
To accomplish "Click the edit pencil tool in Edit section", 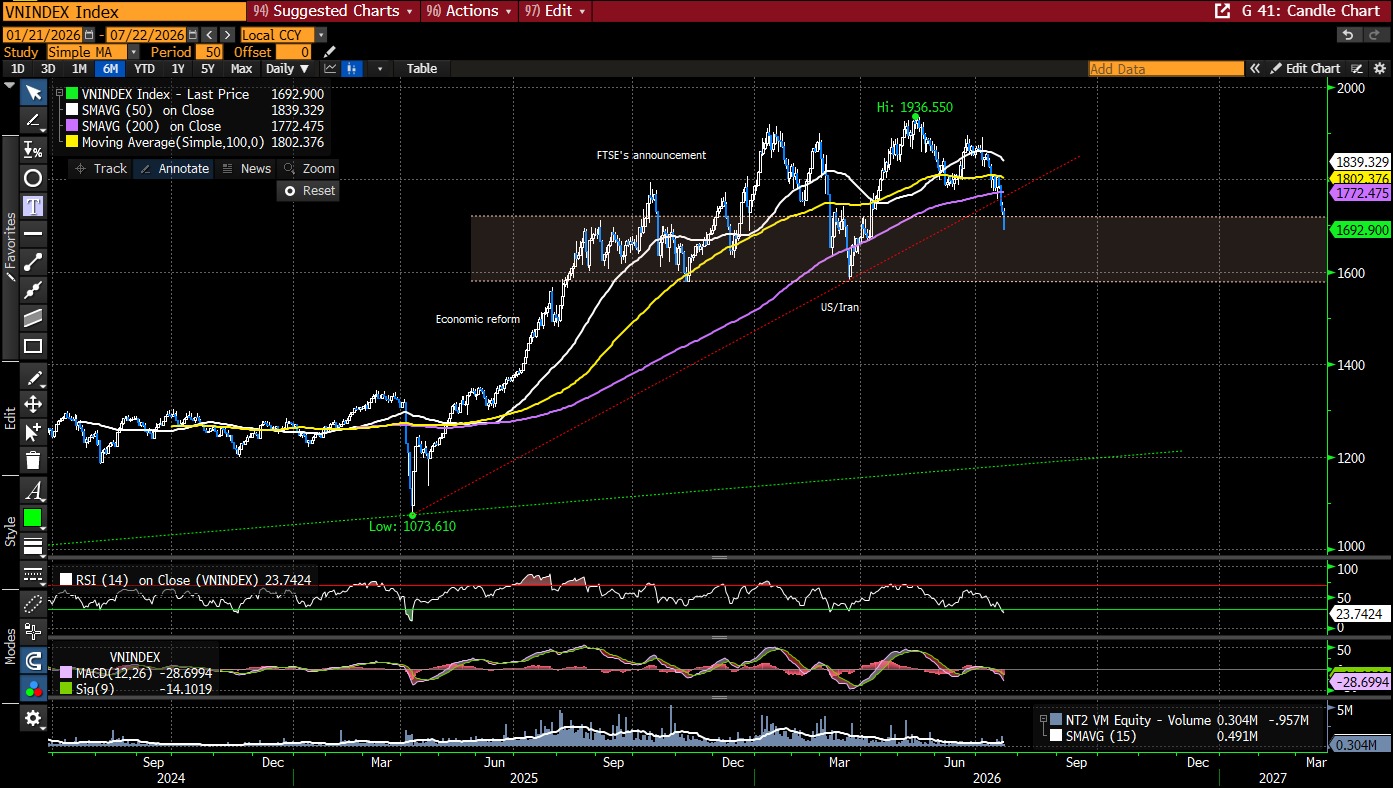I will [33, 377].
